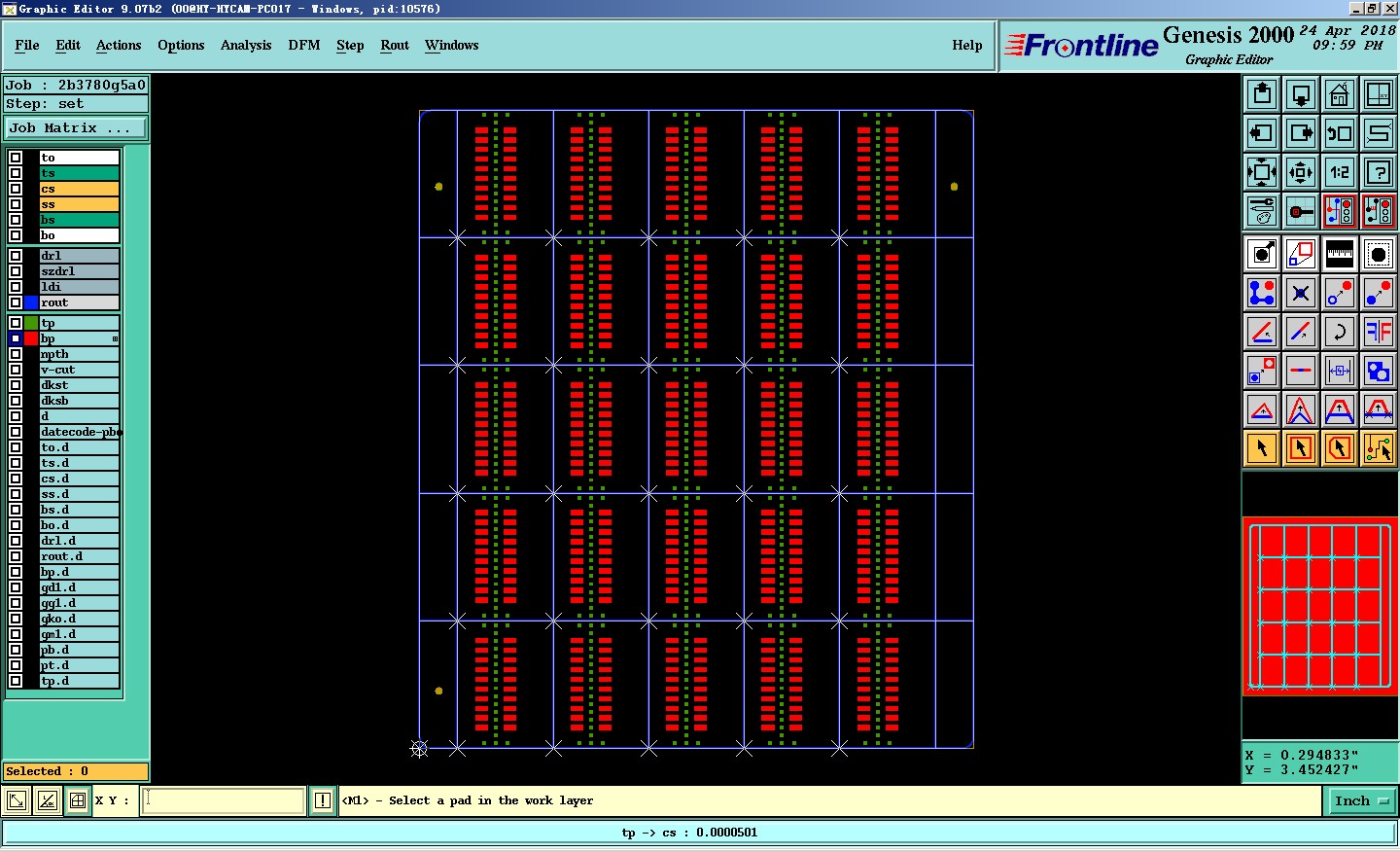Screen dimensions: 1400x852
Task: Open the Actions menu
Action: tap(119, 45)
